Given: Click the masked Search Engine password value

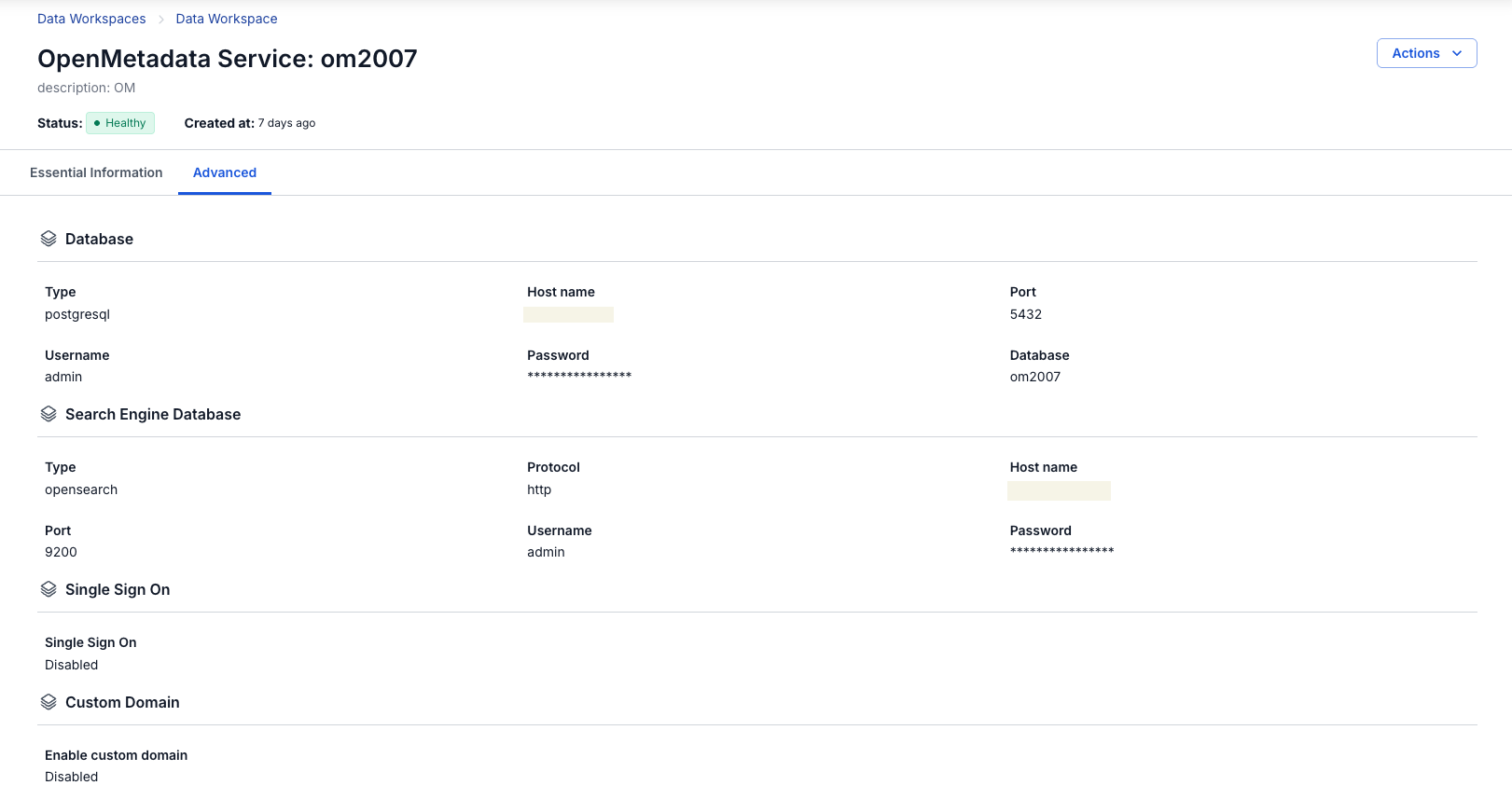Looking at the screenshot, I should click(x=1062, y=551).
